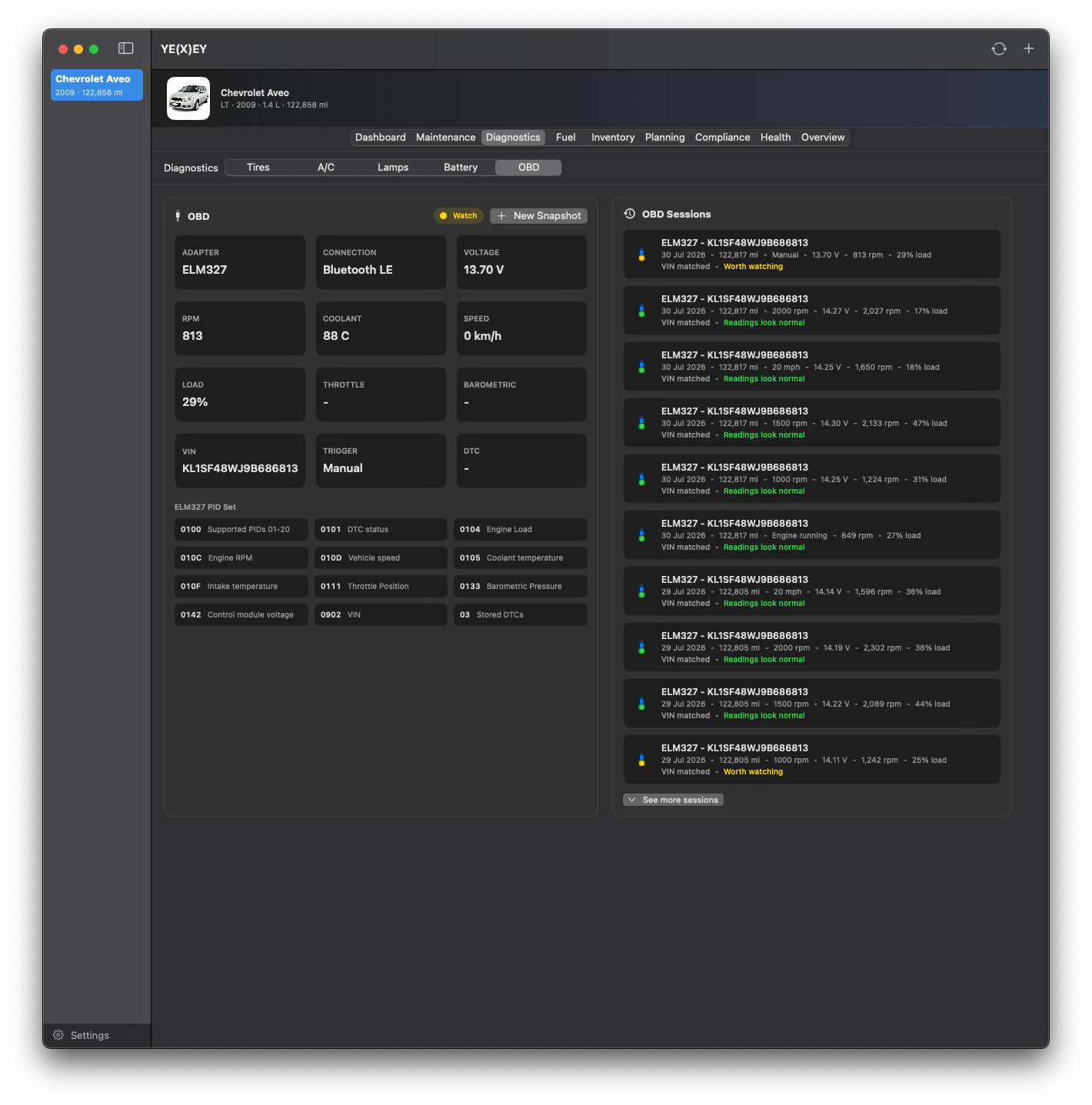The width and height of the screenshot is (1092, 1105).
Task: Open the Inventory tab
Action: coord(612,138)
